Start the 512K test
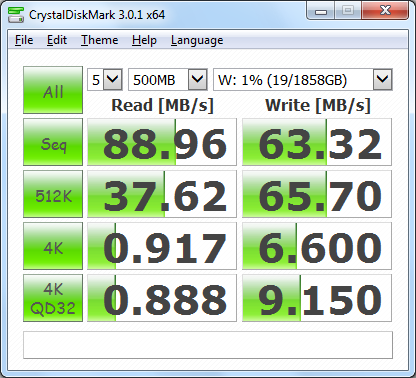 click(53, 194)
